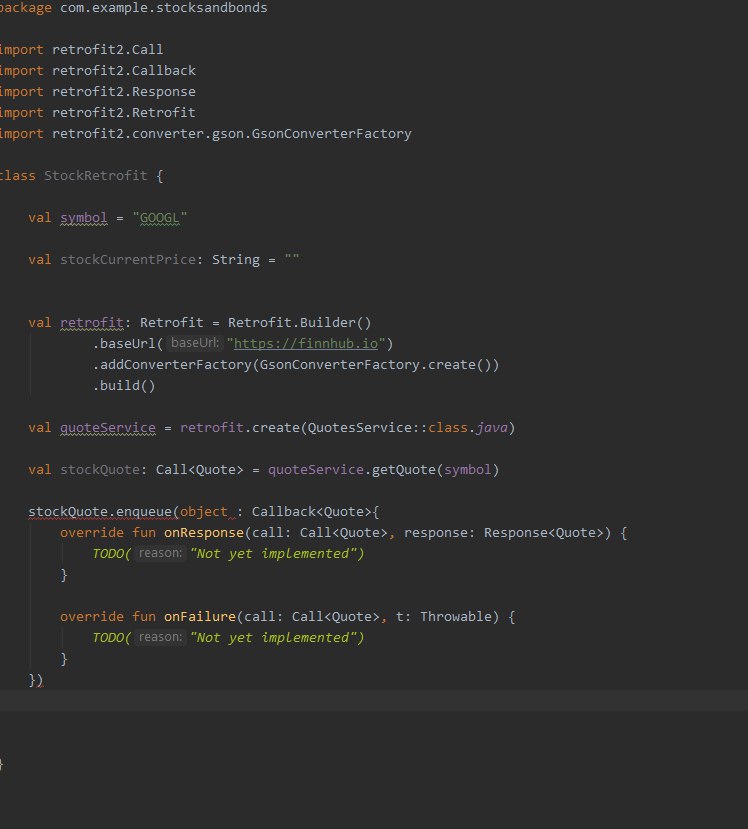Click retrofit2.Retrofit import text
Image resolution: width=748 pixels, height=829 pixels.
(x=124, y=113)
